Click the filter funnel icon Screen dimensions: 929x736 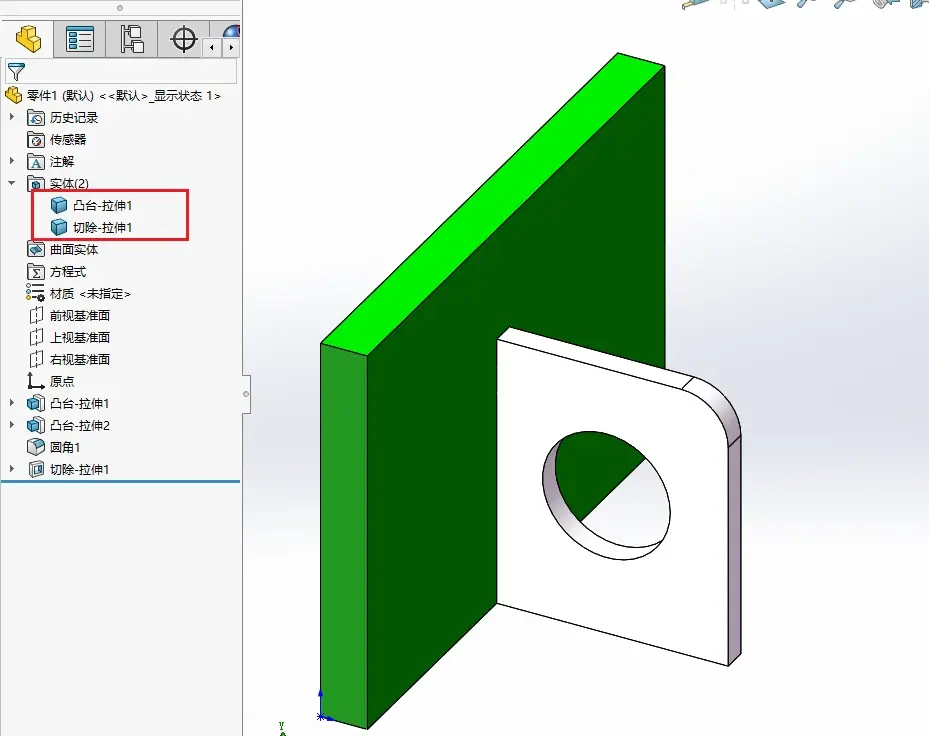point(16,72)
